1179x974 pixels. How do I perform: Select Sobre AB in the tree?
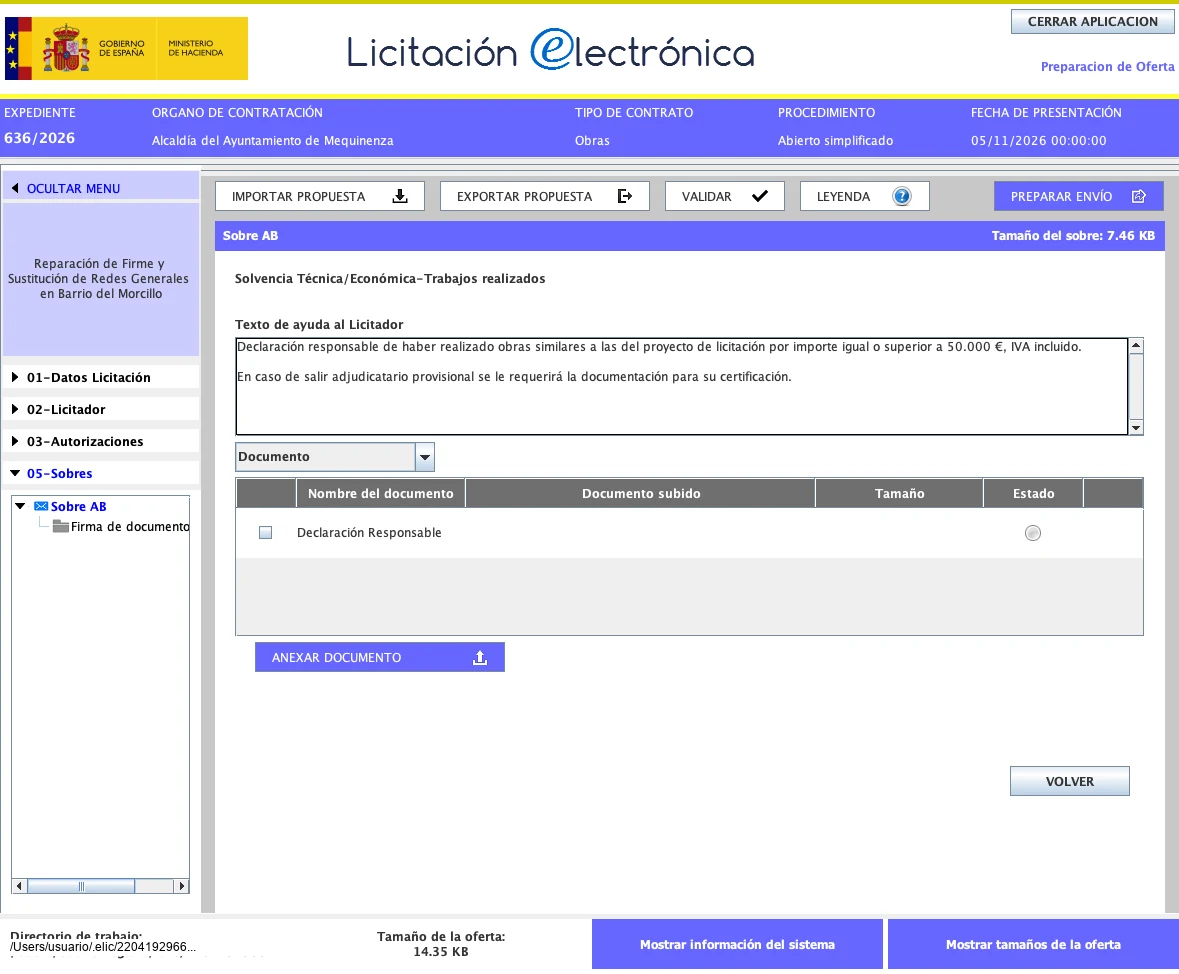[x=78, y=506]
